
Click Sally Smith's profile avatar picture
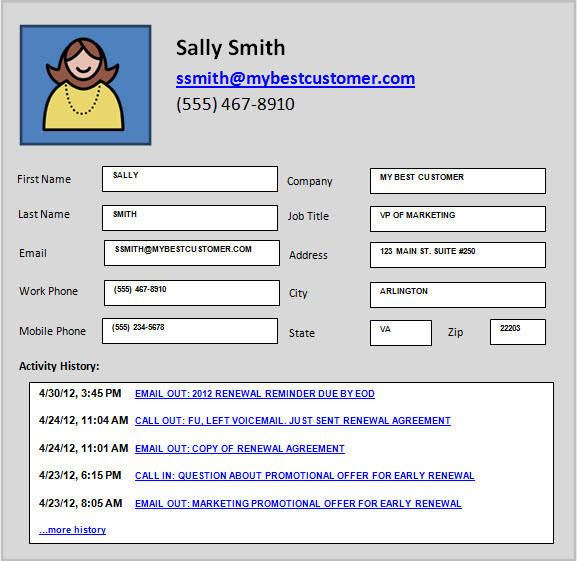tap(85, 85)
